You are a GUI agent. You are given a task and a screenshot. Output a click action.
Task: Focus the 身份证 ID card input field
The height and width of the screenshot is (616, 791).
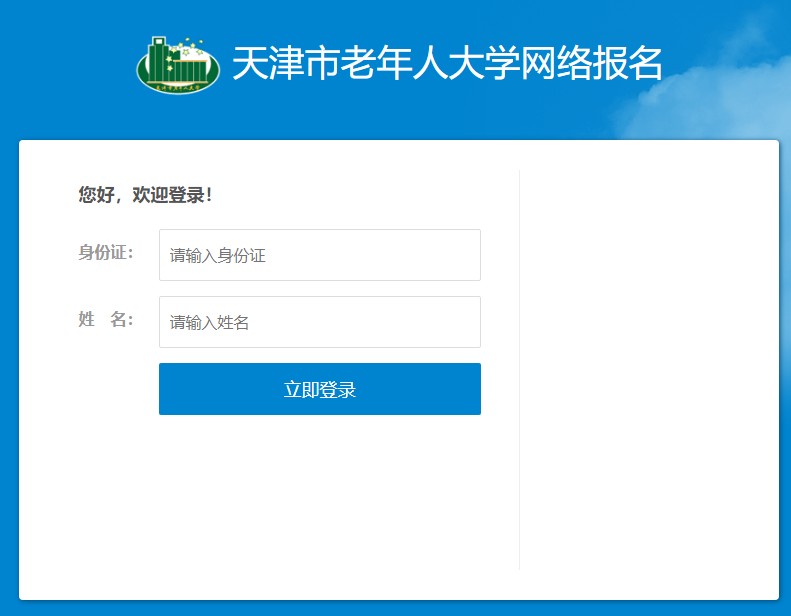tap(320, 255)
